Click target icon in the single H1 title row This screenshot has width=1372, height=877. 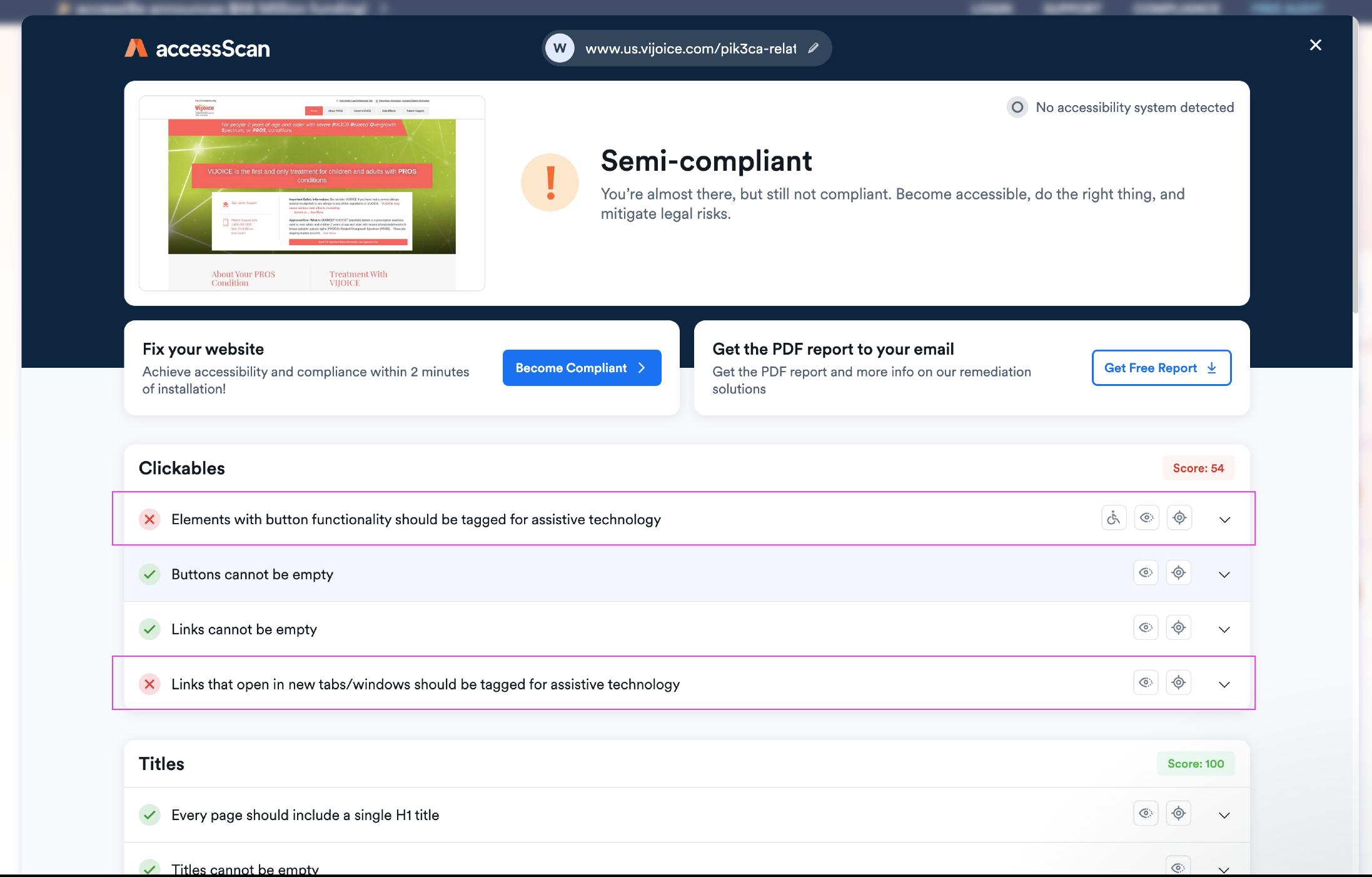pos(1178,814)
